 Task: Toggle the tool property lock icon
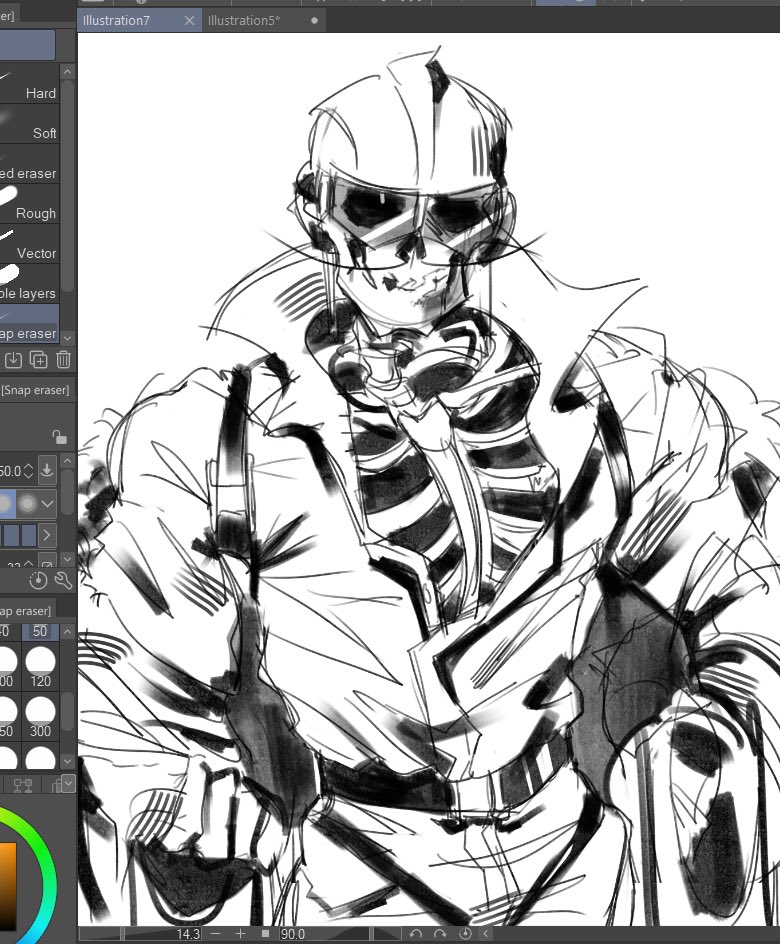[x=59, y=437]
